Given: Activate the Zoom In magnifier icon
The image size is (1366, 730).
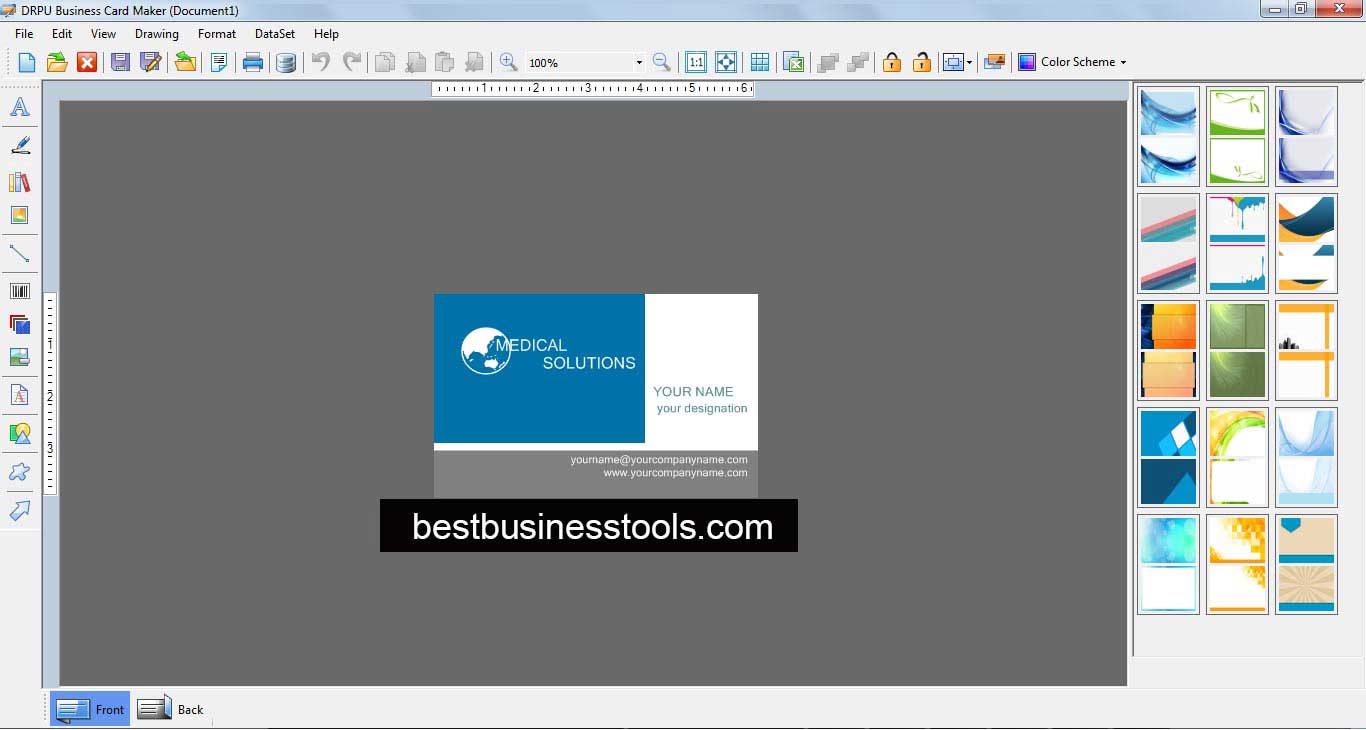Looking at the screenshot, I should tap(508, 61).
